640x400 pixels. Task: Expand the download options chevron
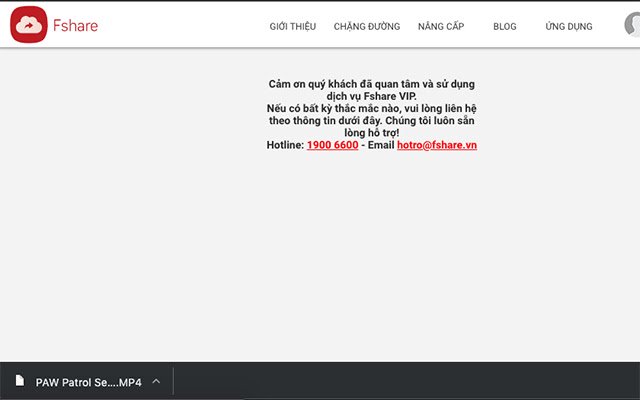point(156,381)
